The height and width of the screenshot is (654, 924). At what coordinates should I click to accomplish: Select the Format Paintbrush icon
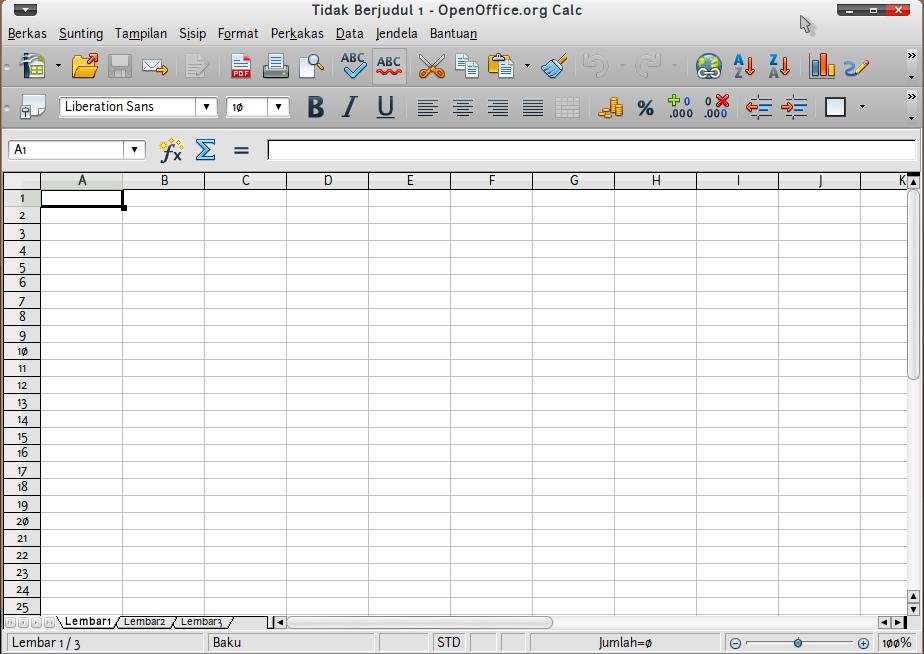coord(554,65)
